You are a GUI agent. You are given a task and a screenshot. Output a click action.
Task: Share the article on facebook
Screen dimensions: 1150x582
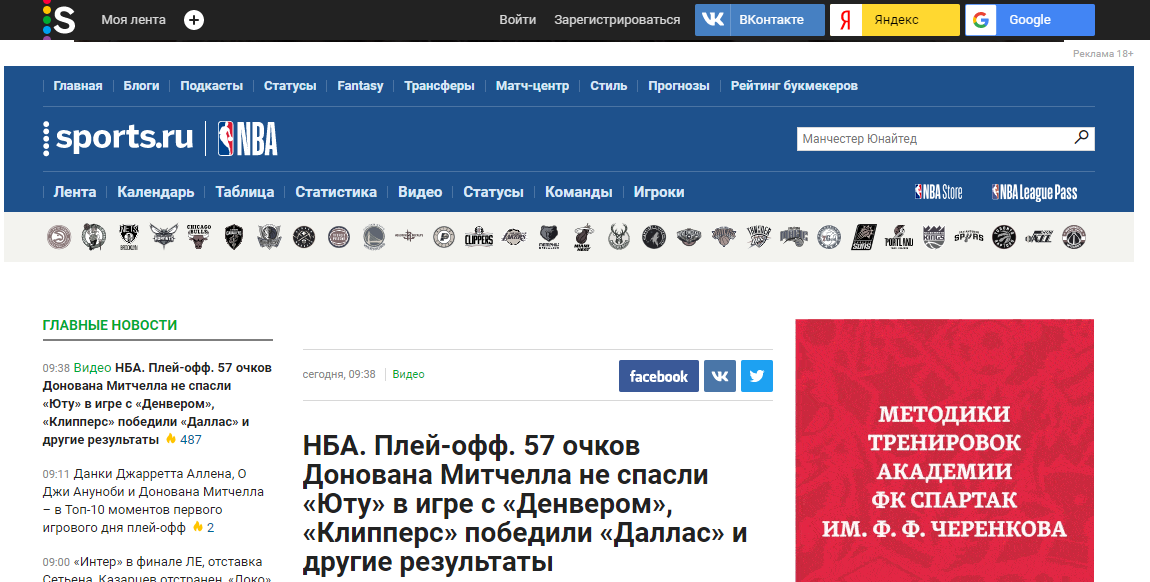[x=659, y=376]
